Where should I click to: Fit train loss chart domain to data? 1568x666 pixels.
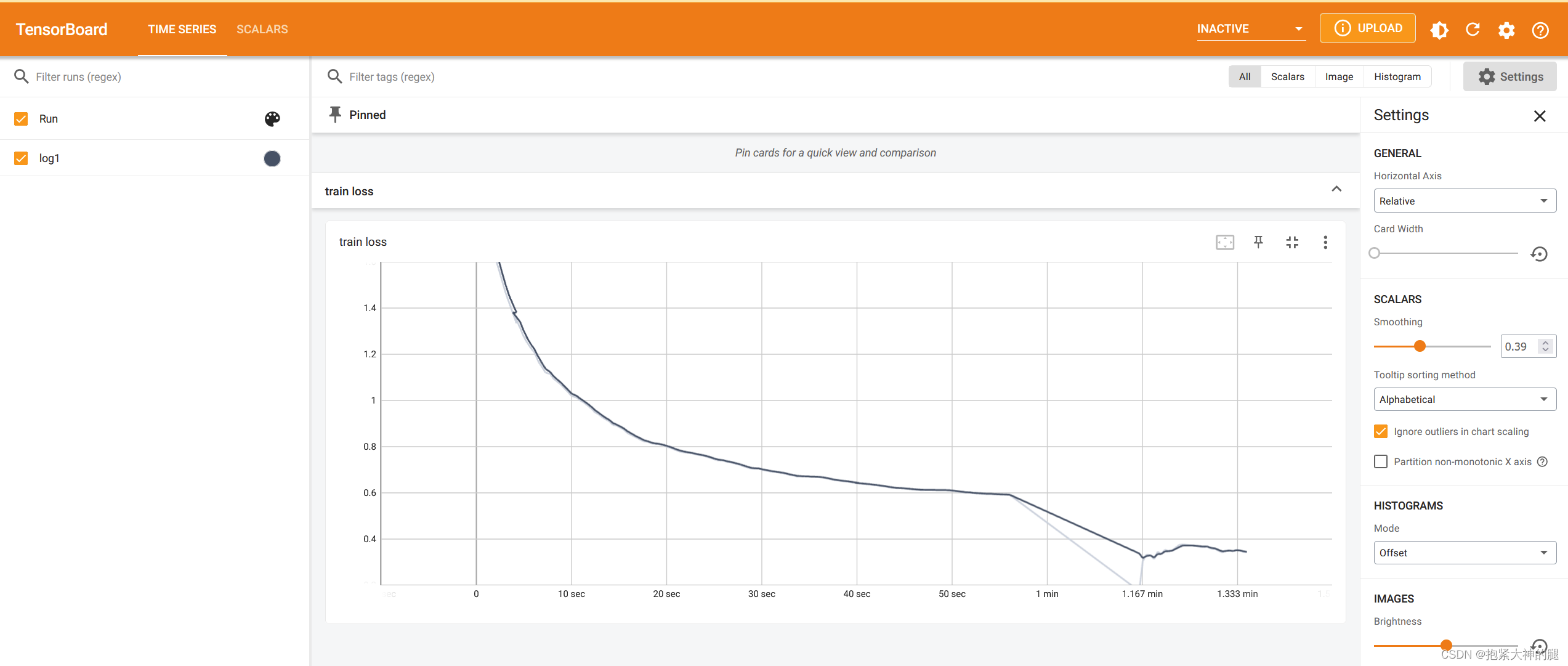coord(1225,242)
